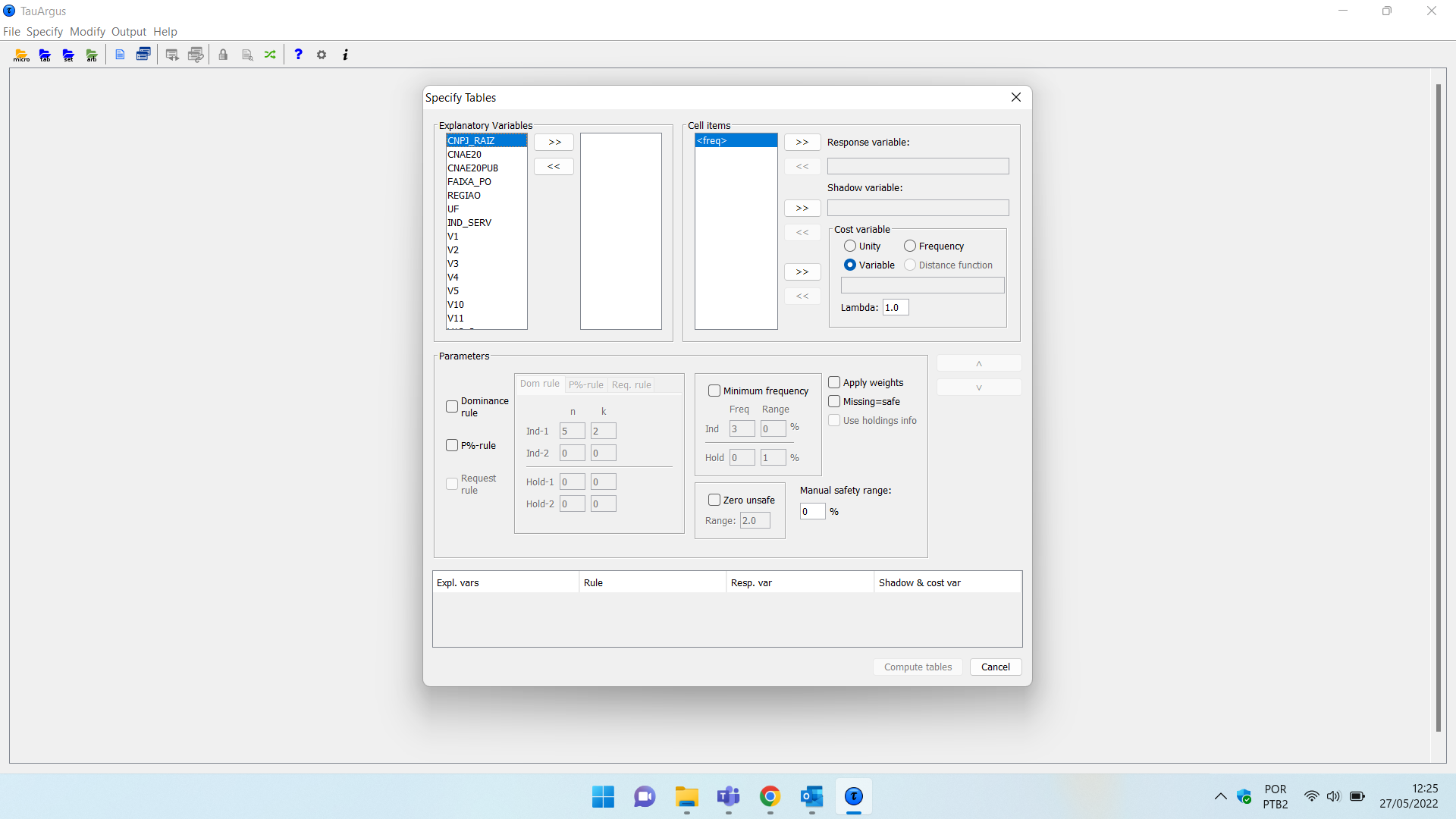Select the Unity cost variable radio
Screen dimensions: 1456x819
coord(850,246)
